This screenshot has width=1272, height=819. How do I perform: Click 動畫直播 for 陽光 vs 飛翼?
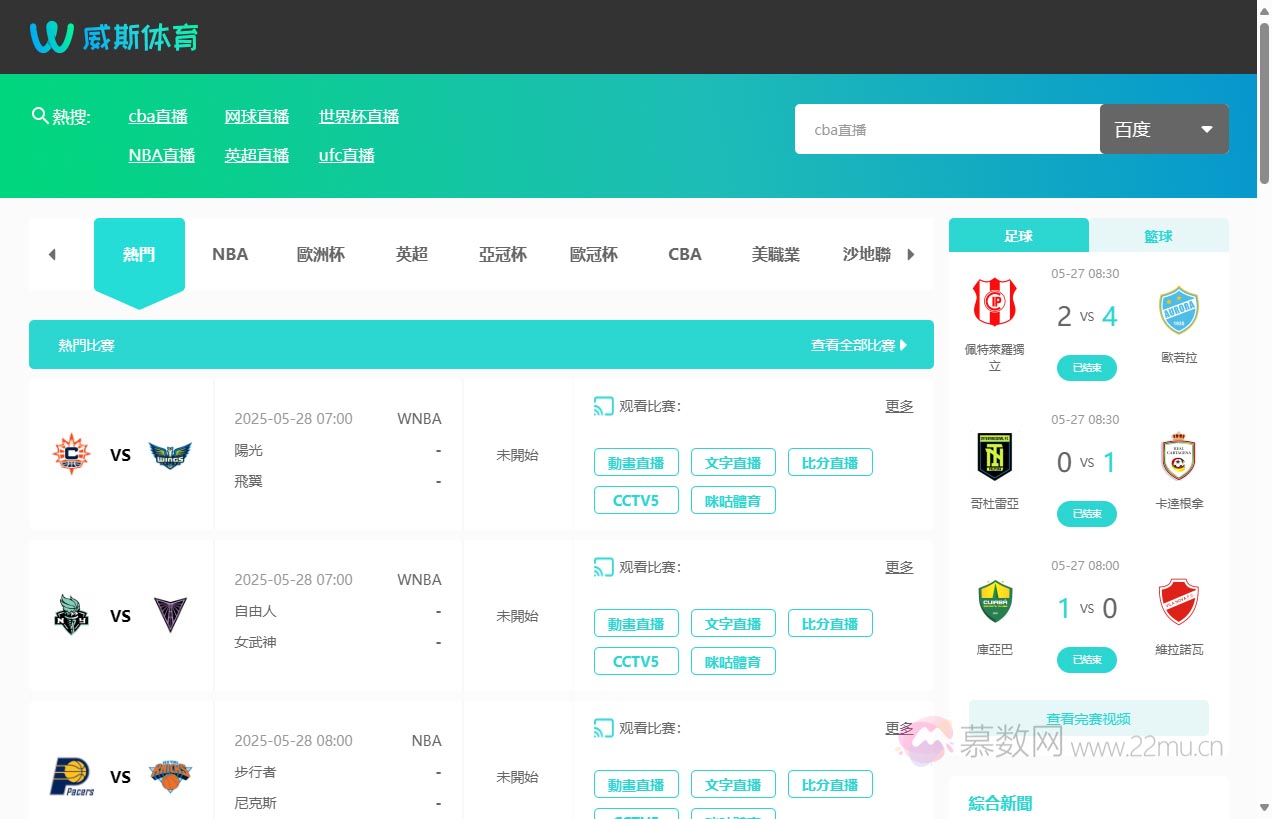pyautogui.click(x=636, y=462)
